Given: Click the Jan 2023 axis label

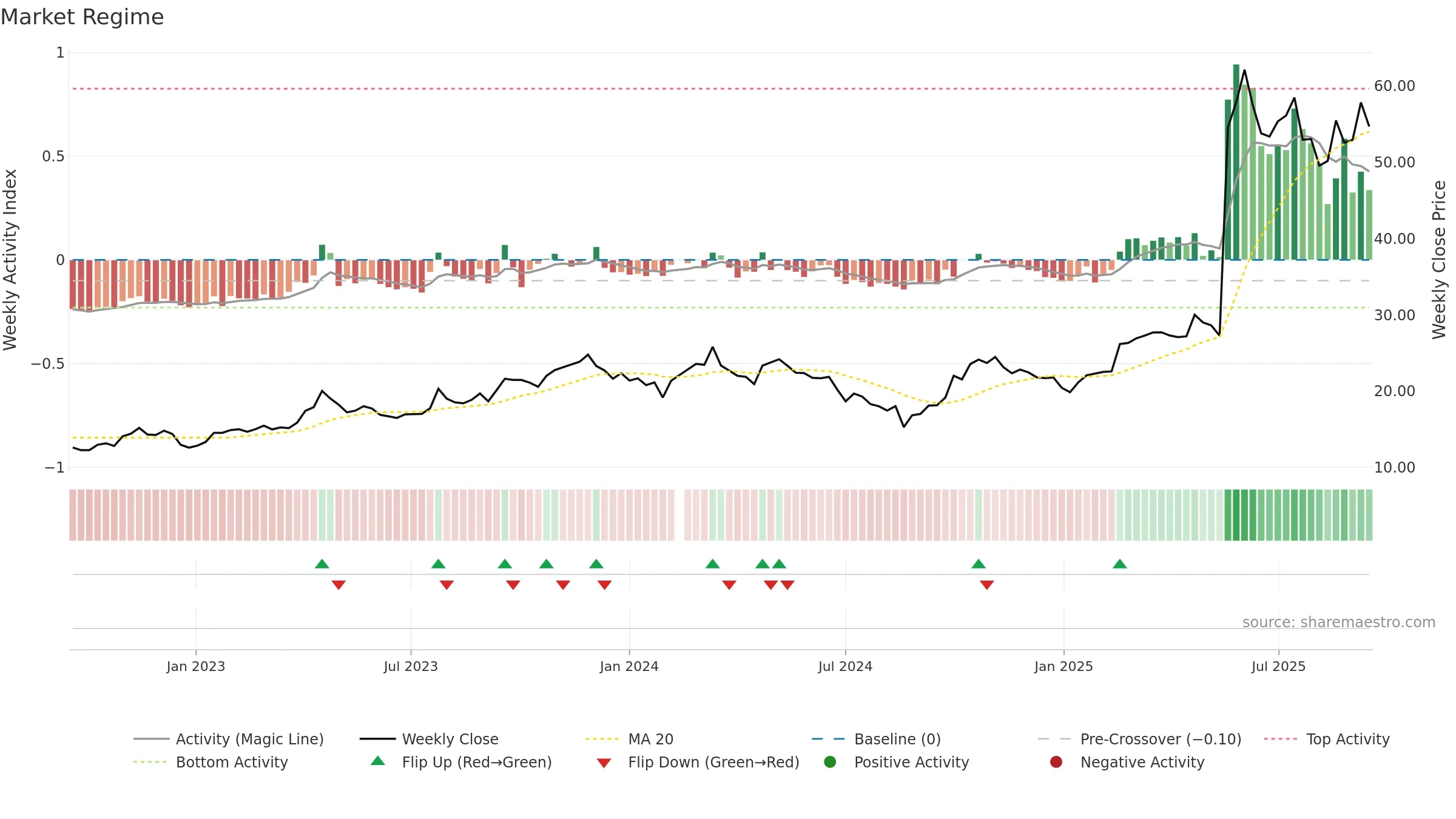Looking at the screenshot, I should [x=196, y=666].
